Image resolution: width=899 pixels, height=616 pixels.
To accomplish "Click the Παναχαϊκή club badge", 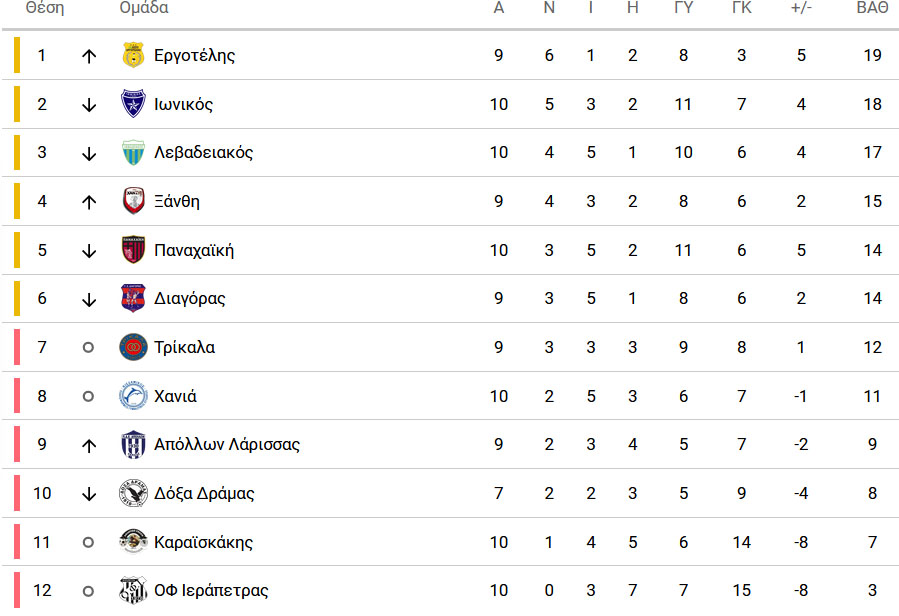I will click(x=133, y=250).
